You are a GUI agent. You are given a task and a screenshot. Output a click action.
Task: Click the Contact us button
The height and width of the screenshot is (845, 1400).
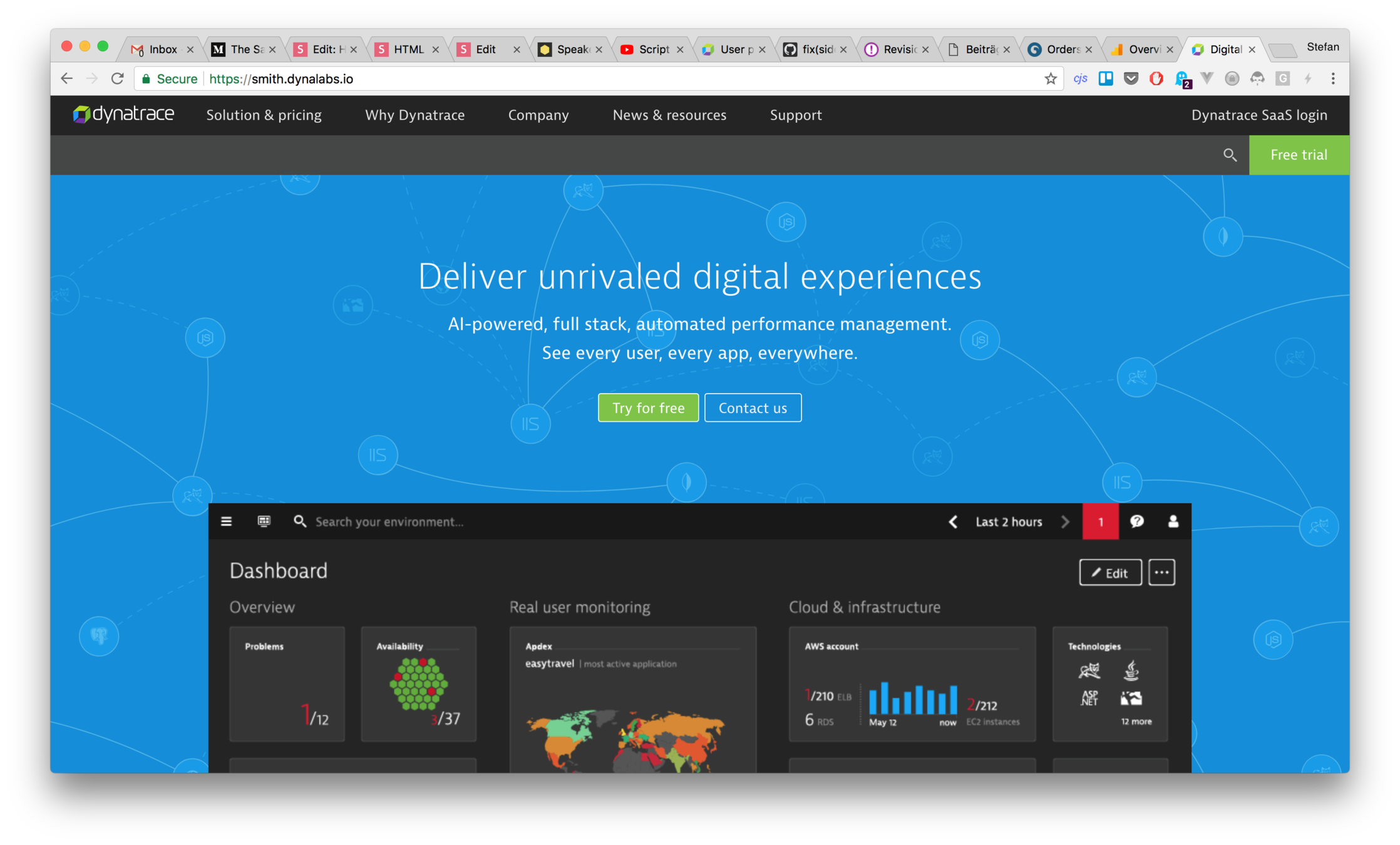[x=753, y=408]
